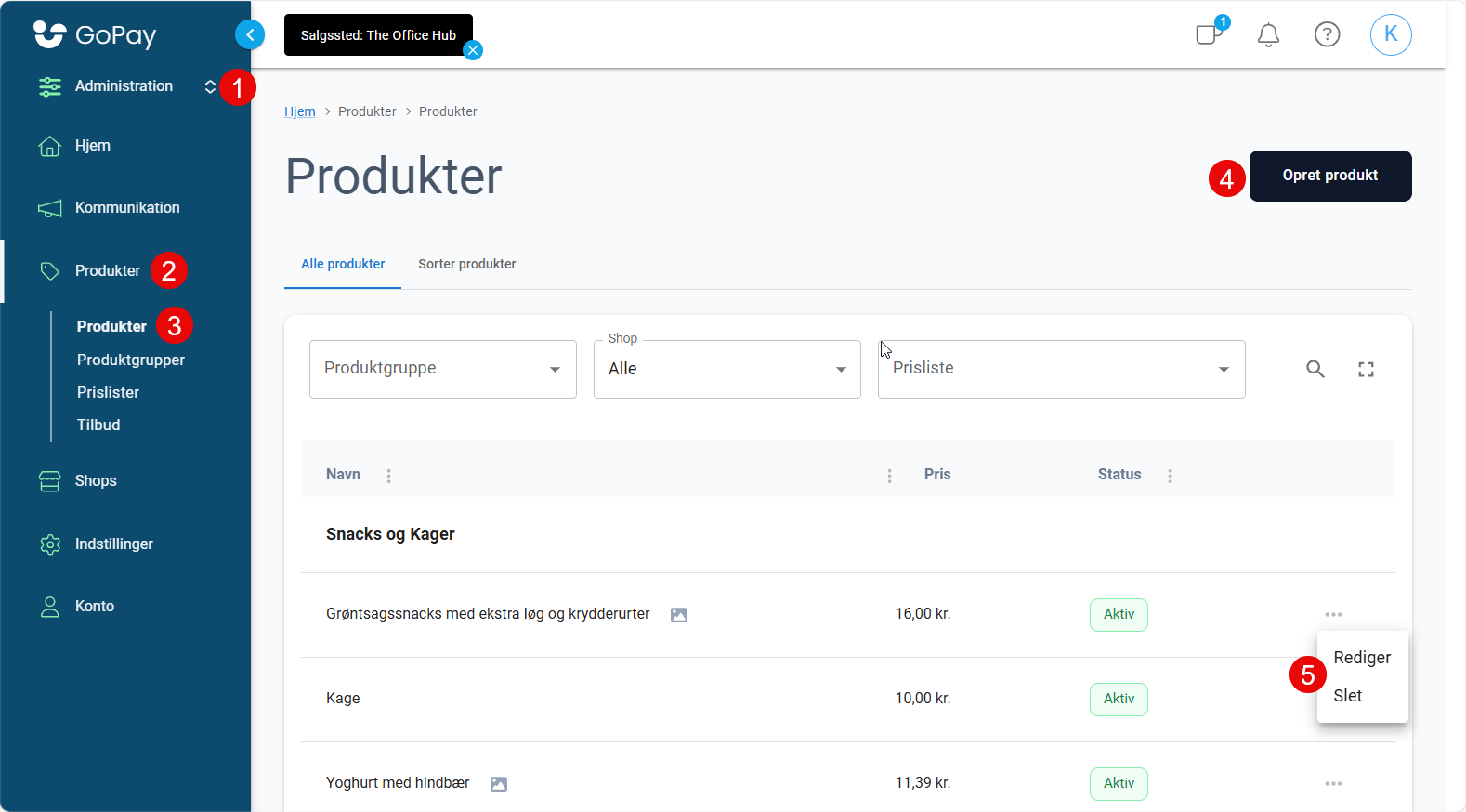
Task: Click the Shops storefront icon
Action: [50, 481]
